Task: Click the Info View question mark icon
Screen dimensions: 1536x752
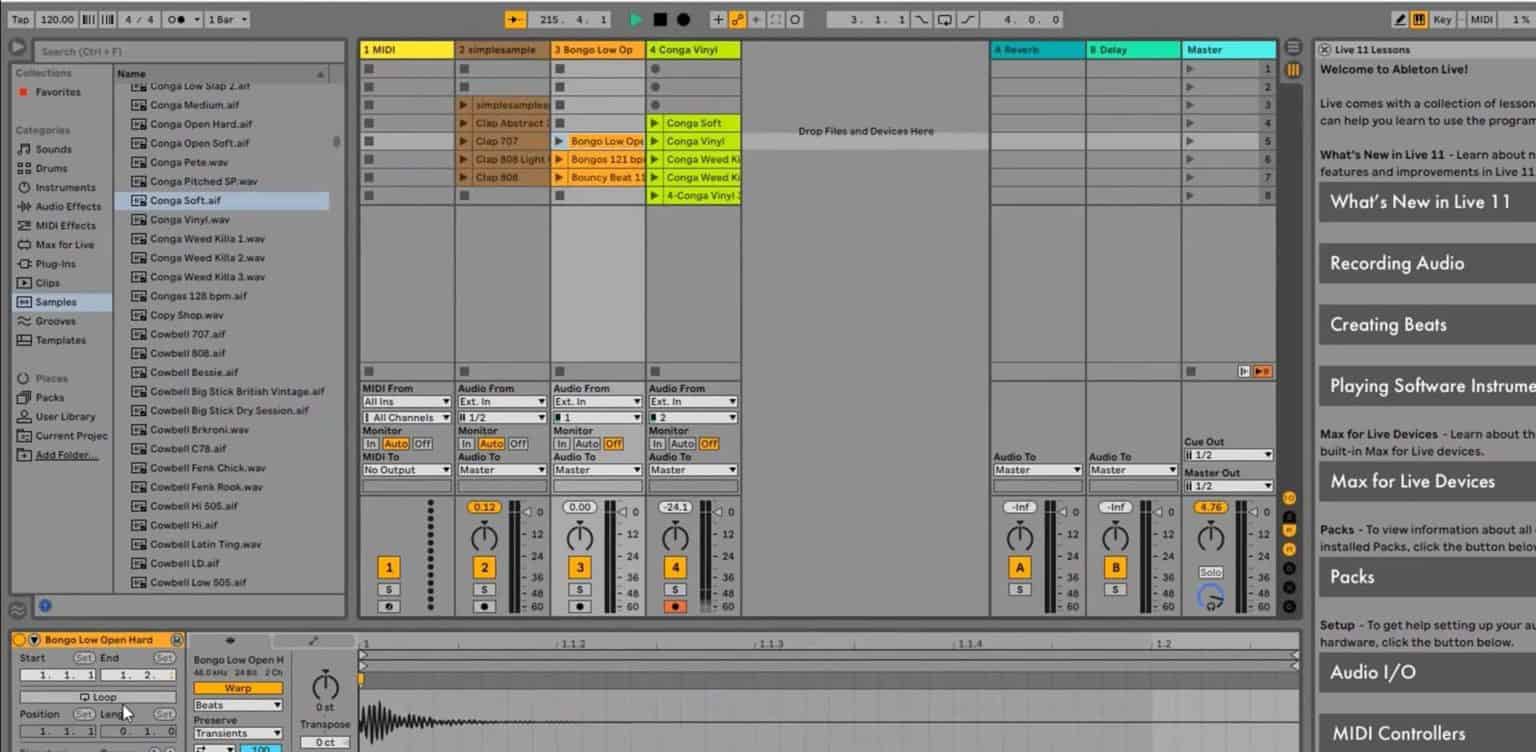Action: tap(44, 605)
